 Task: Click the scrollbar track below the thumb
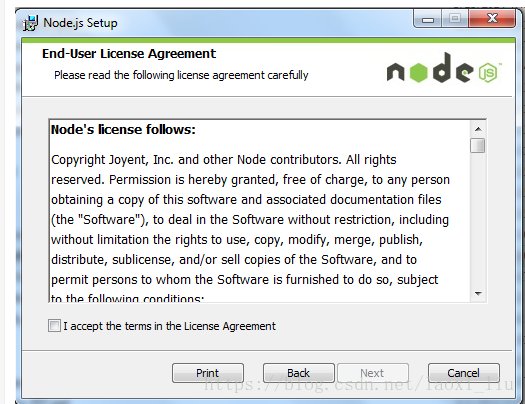(x=478, y=220)
